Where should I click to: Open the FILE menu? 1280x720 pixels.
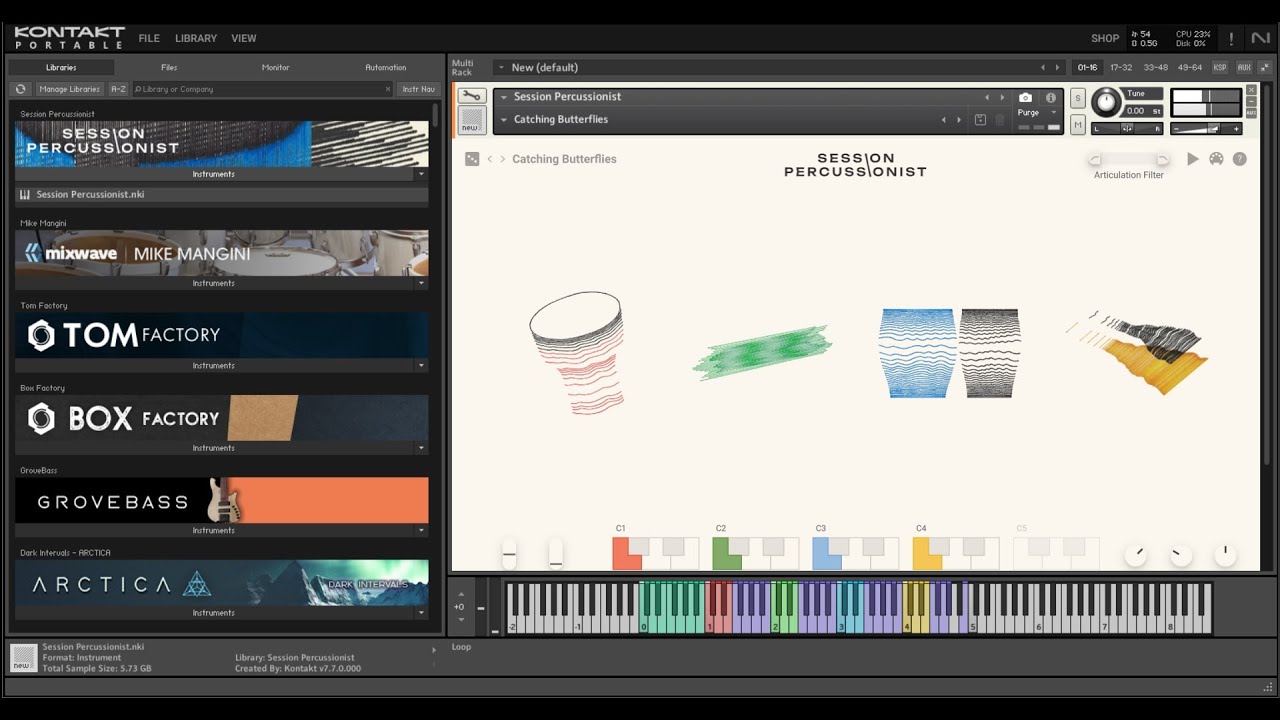click(x=149, y=38)
